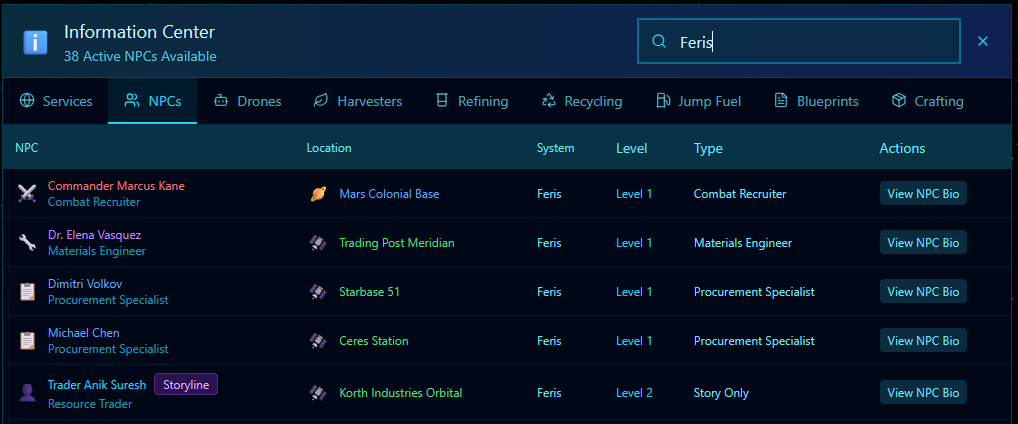
Task: Open Trader Anik Suresh's NPC Bio
Action: 923,393
